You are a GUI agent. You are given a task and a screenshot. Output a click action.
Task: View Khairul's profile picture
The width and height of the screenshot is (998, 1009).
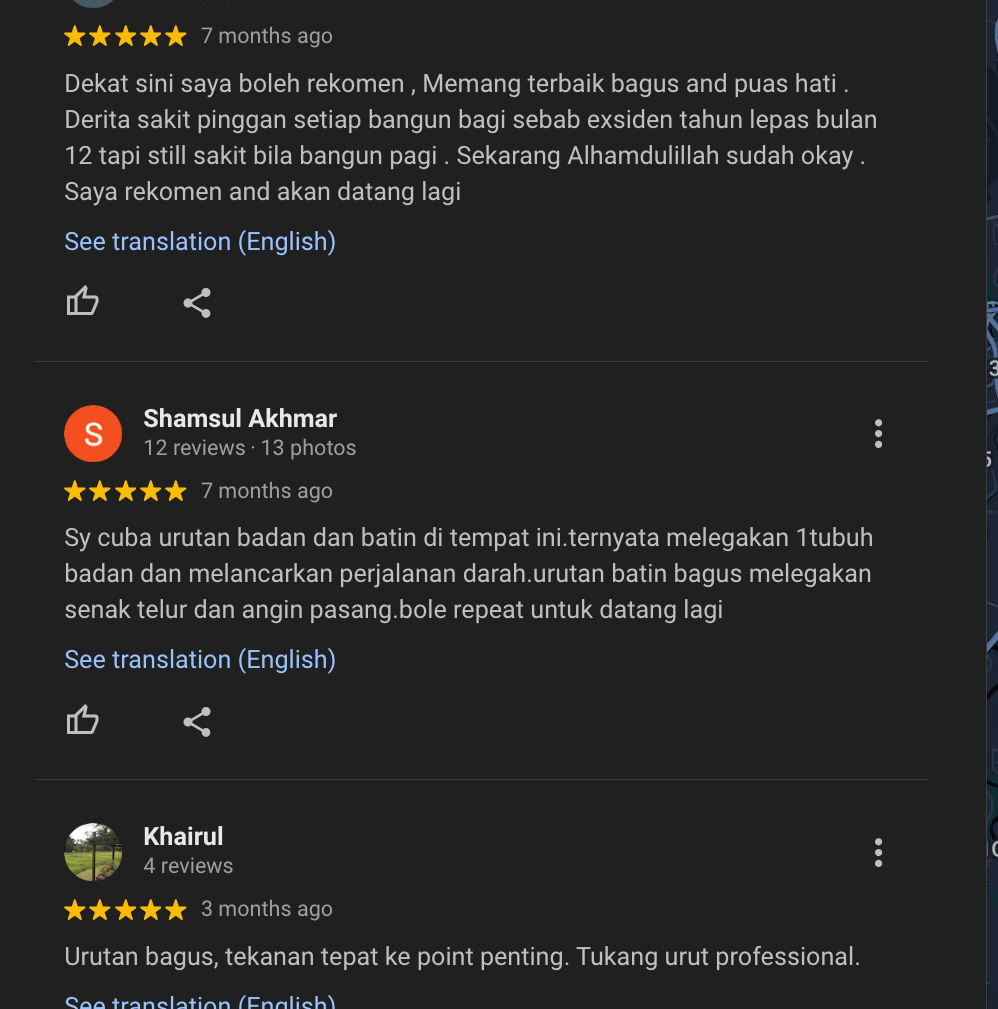(x=93, y=852)
